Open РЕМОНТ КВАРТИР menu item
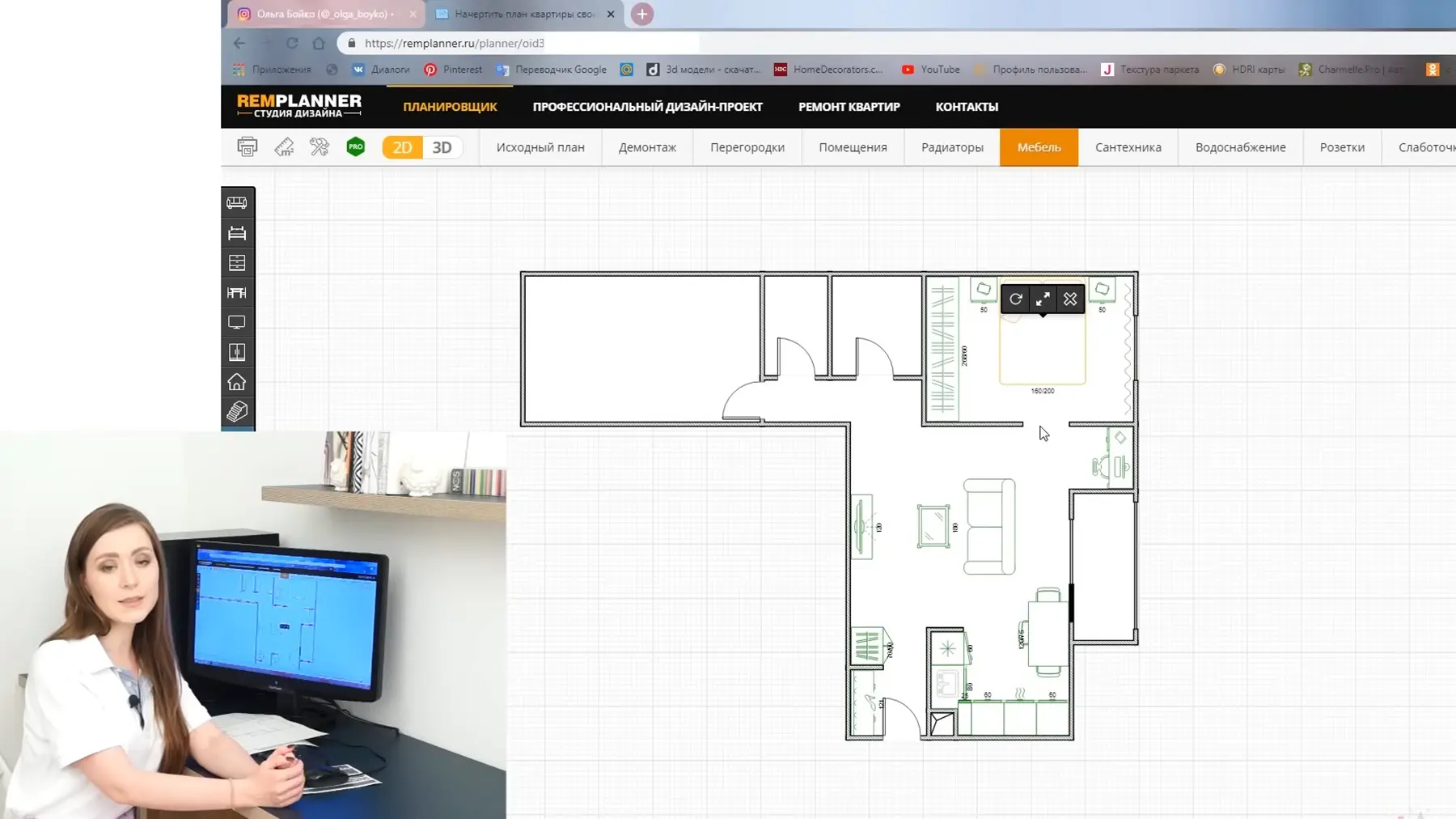 (849, 107)
